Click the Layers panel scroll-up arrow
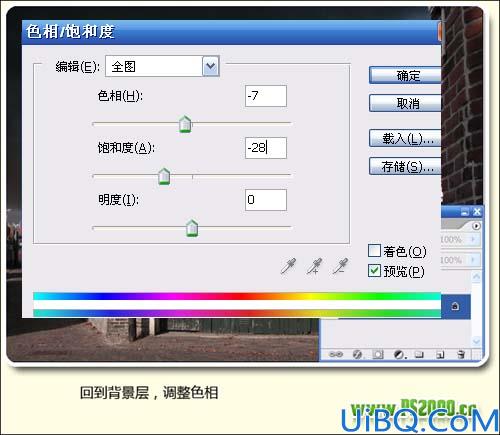This screenshot has height=435, width=500. (x=476, y=277)
